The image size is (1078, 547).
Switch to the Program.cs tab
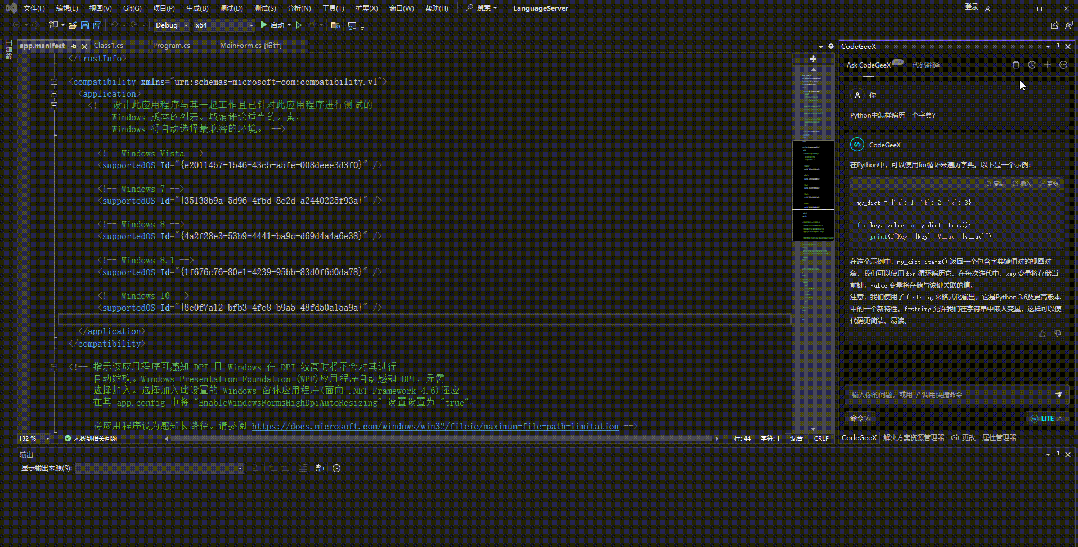[173, 46]
